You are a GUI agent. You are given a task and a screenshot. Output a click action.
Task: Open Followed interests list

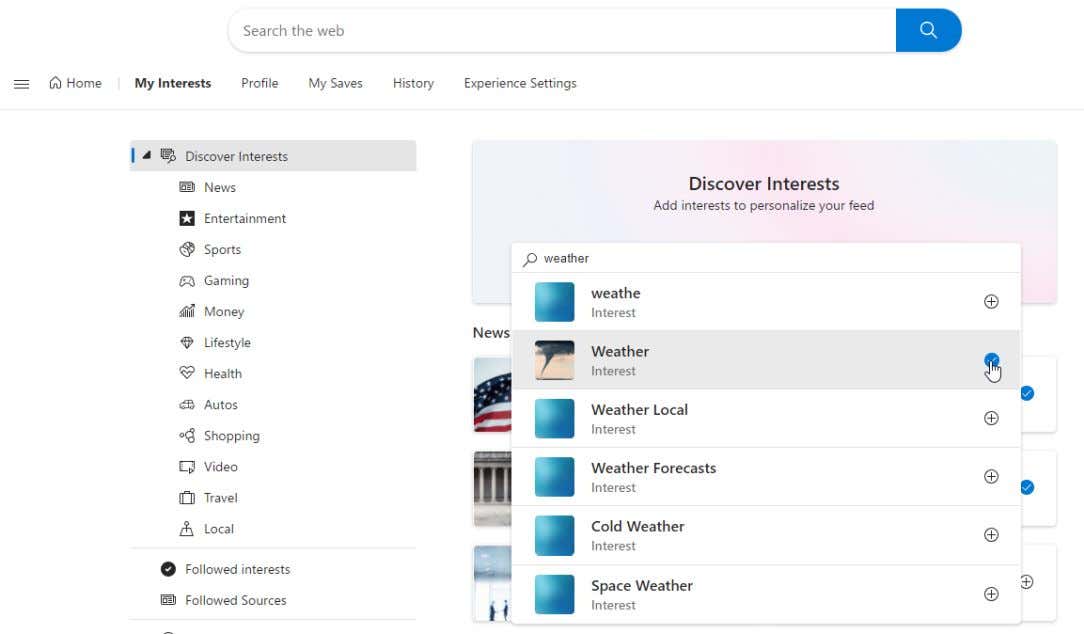tap(238, 569)
